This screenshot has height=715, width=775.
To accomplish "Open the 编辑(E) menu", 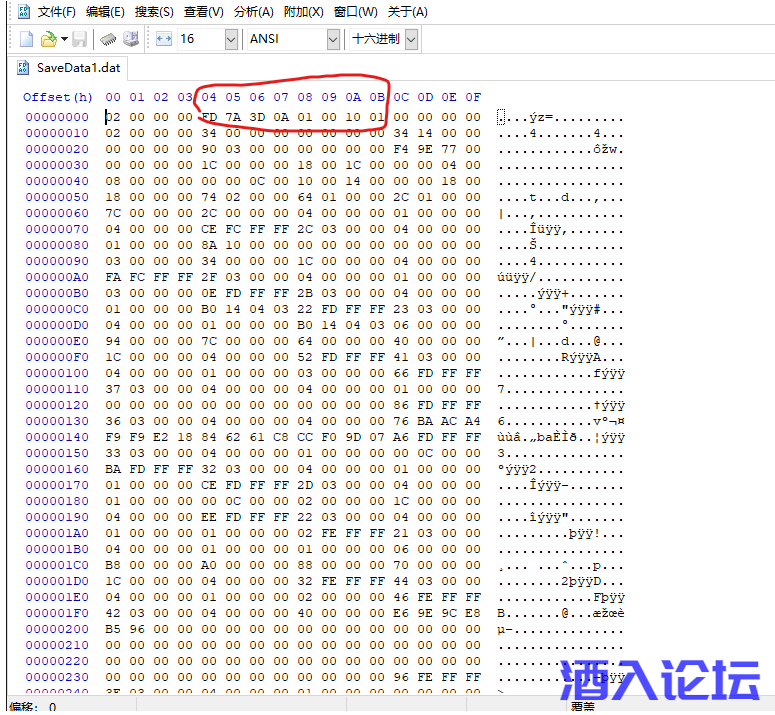I will (105, 11).
